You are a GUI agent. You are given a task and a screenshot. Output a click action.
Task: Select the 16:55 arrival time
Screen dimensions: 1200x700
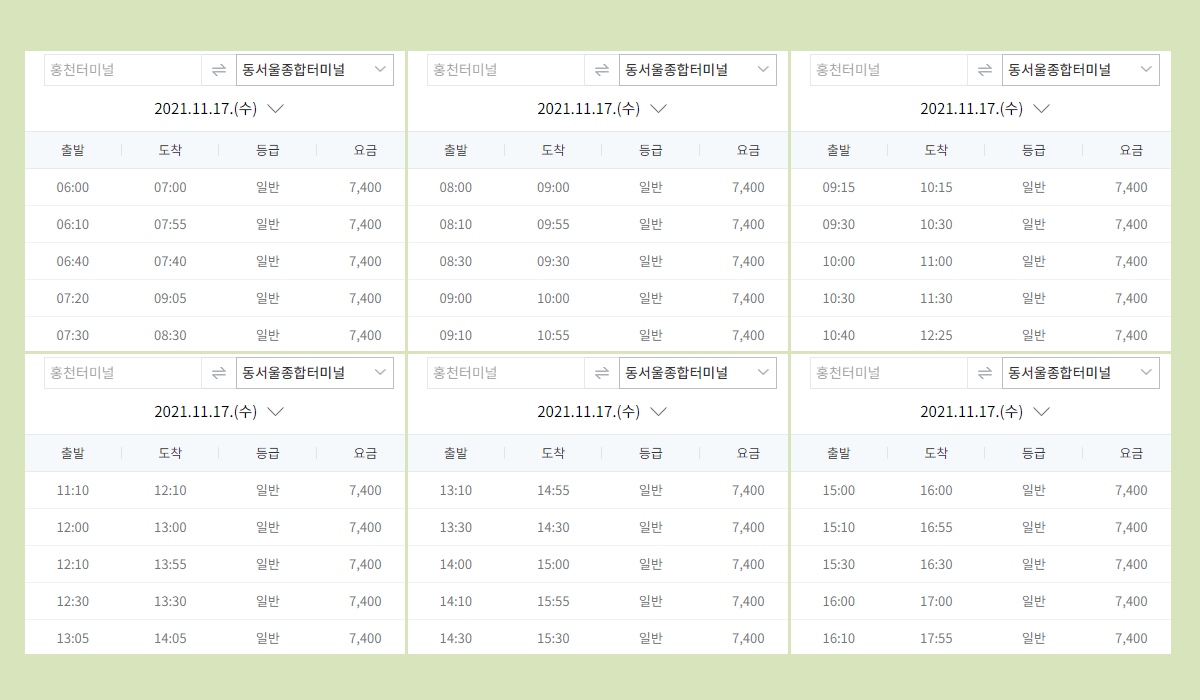(936, 528)
